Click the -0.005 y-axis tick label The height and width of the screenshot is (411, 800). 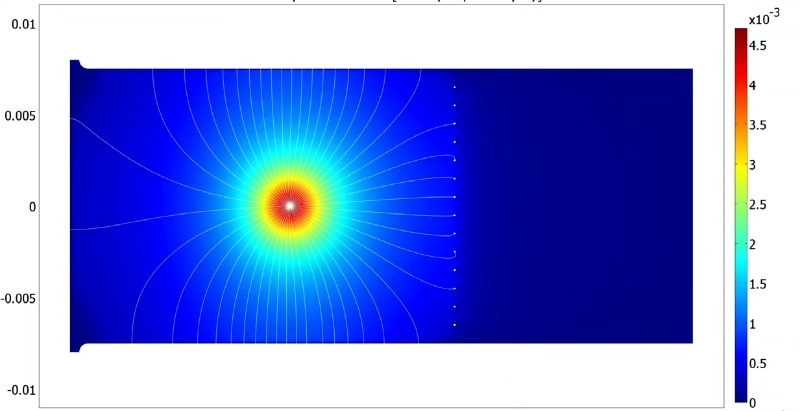point(18,298)
